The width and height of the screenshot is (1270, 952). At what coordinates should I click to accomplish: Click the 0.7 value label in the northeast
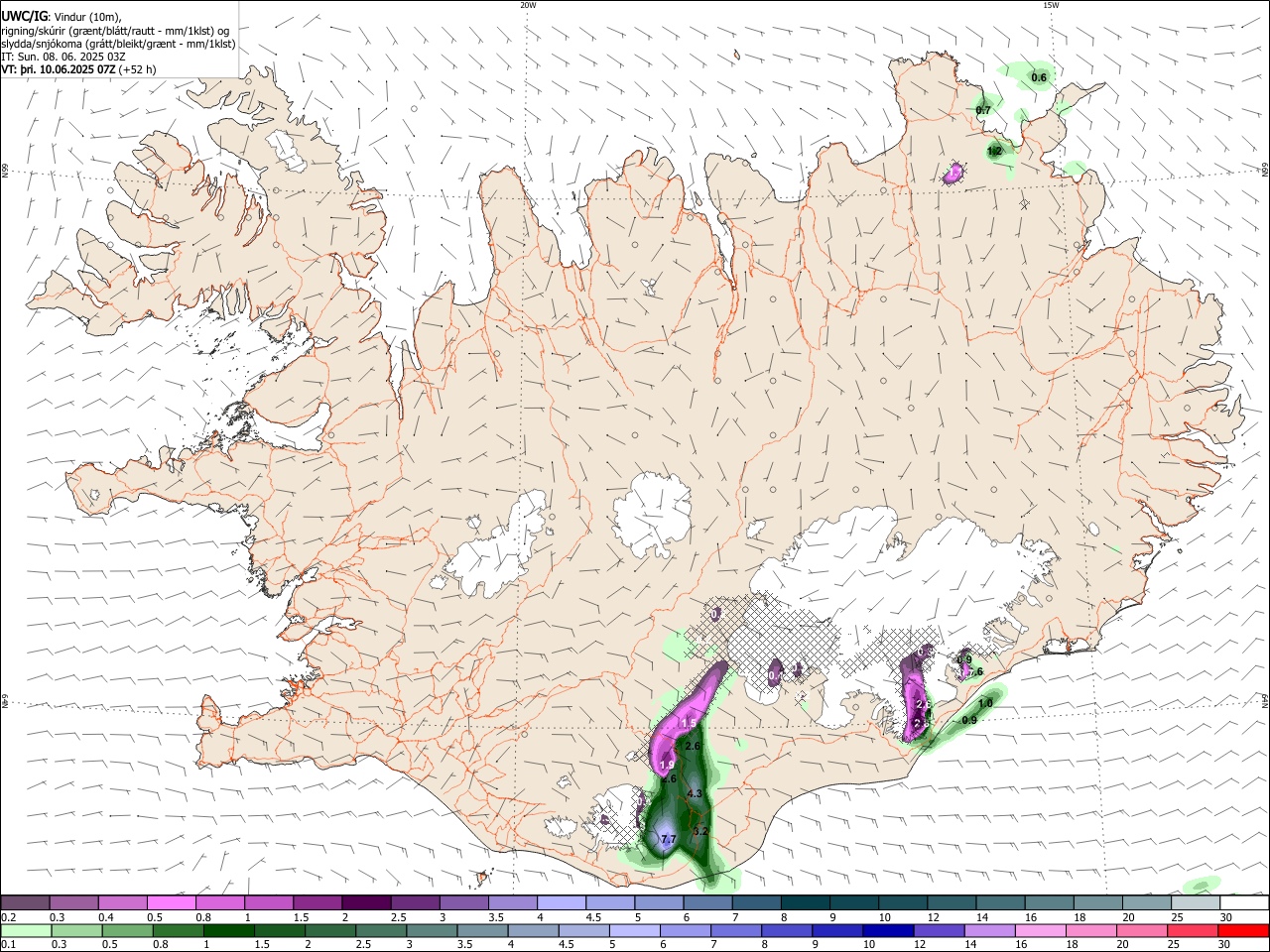point(983,110)
